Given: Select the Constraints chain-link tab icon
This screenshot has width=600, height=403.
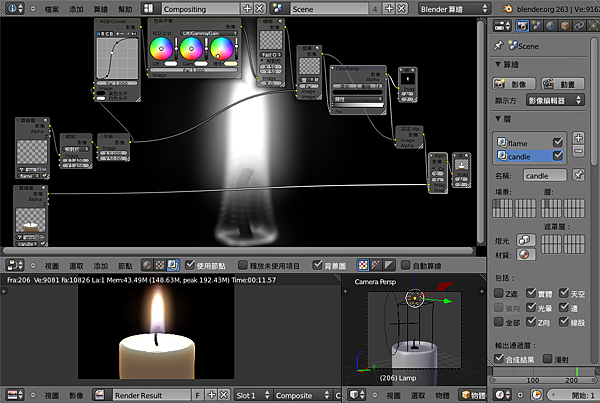Looking at the screenshot, I should pos(579,26).
